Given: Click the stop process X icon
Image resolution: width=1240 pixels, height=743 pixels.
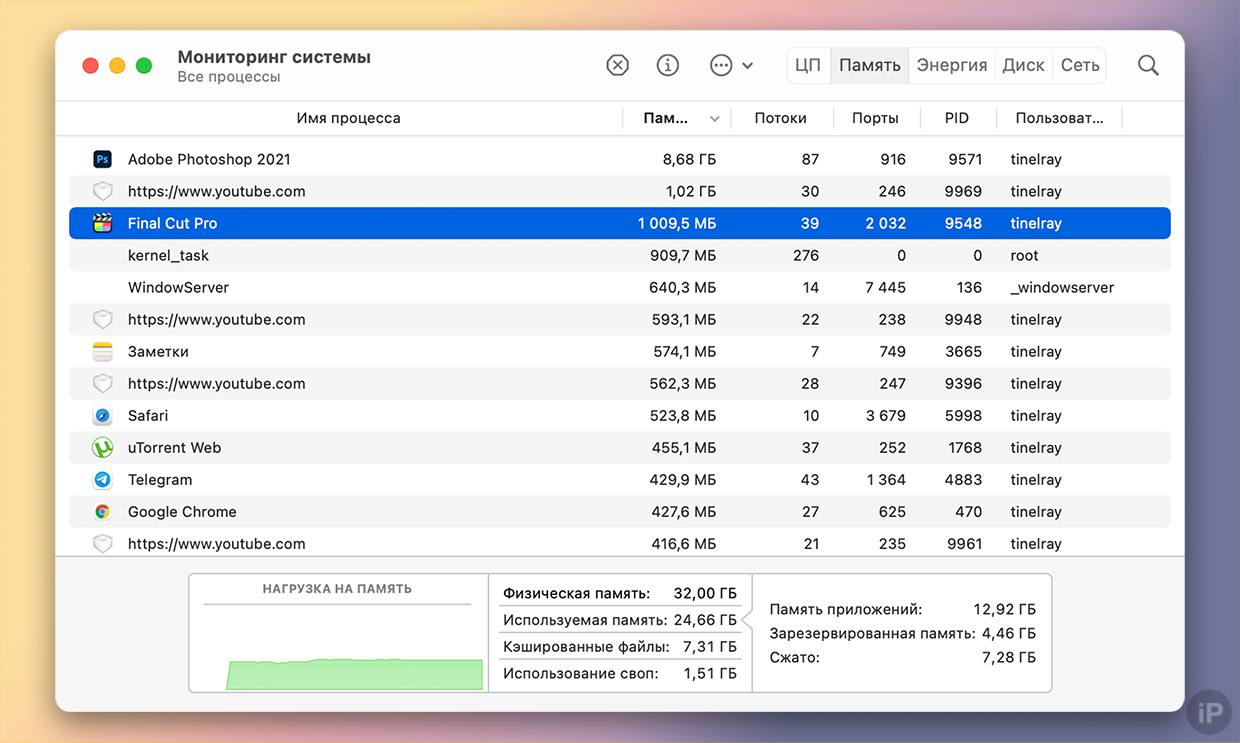Looking at the screenshot, I should pyautogui.click(x=618, y=65).
